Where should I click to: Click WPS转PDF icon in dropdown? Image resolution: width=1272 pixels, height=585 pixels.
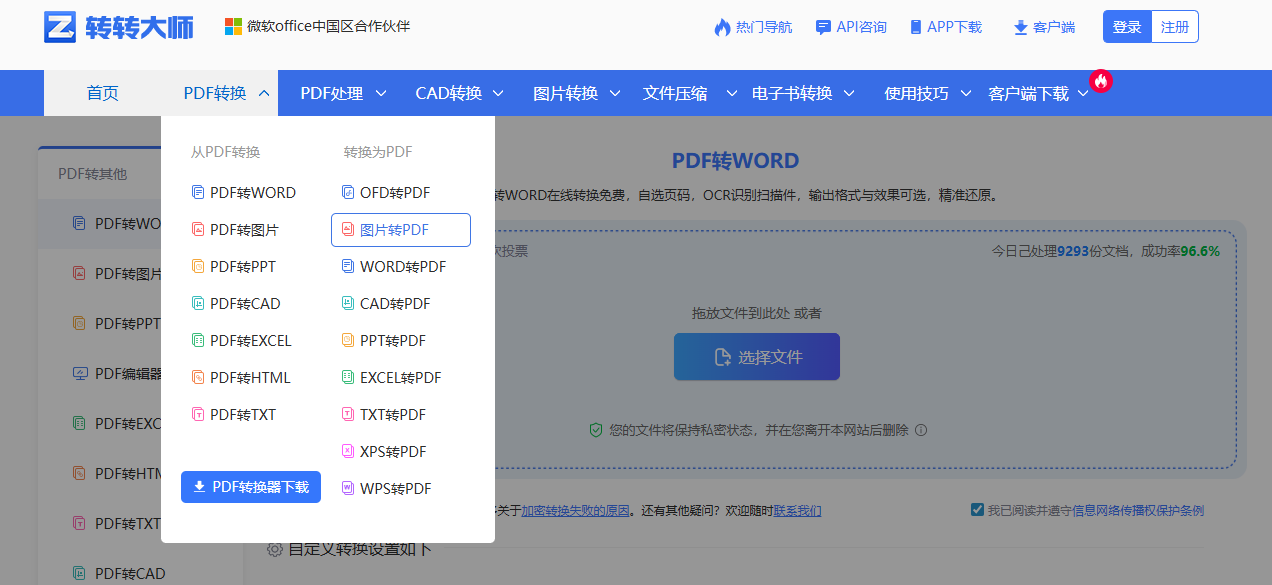pos(348,489)
